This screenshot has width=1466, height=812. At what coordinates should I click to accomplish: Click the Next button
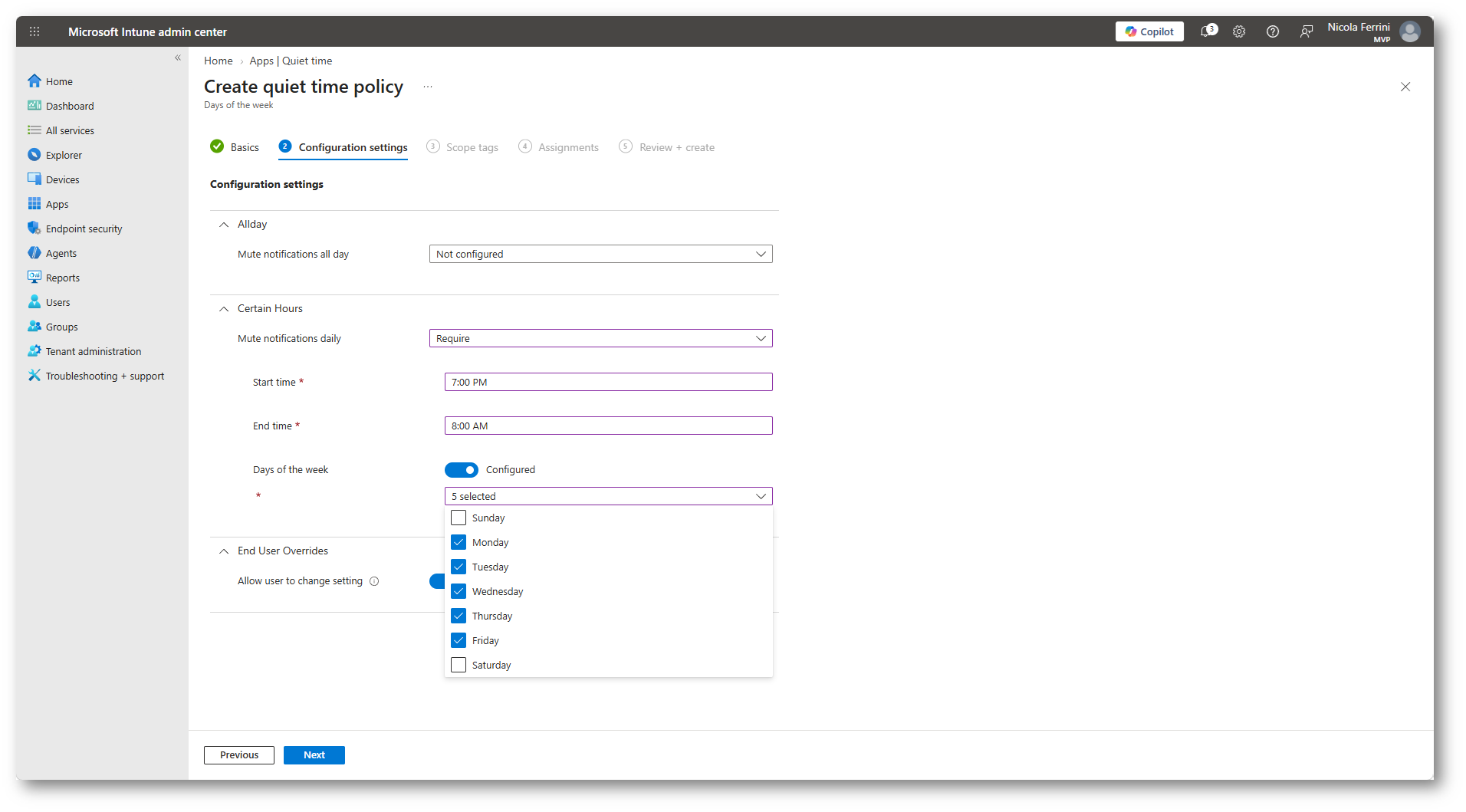(314, 755)
